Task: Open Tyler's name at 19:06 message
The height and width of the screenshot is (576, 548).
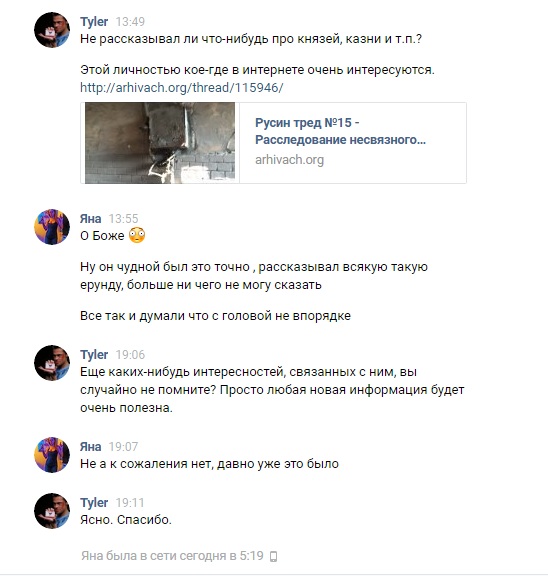Action: click(x=94, y=354)
